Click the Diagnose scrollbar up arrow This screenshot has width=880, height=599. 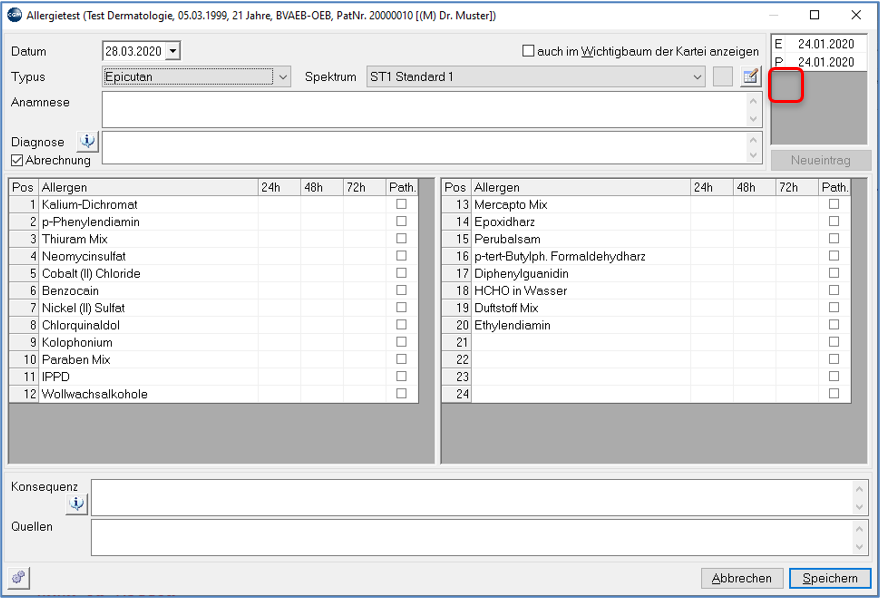[x=754, y=140]
